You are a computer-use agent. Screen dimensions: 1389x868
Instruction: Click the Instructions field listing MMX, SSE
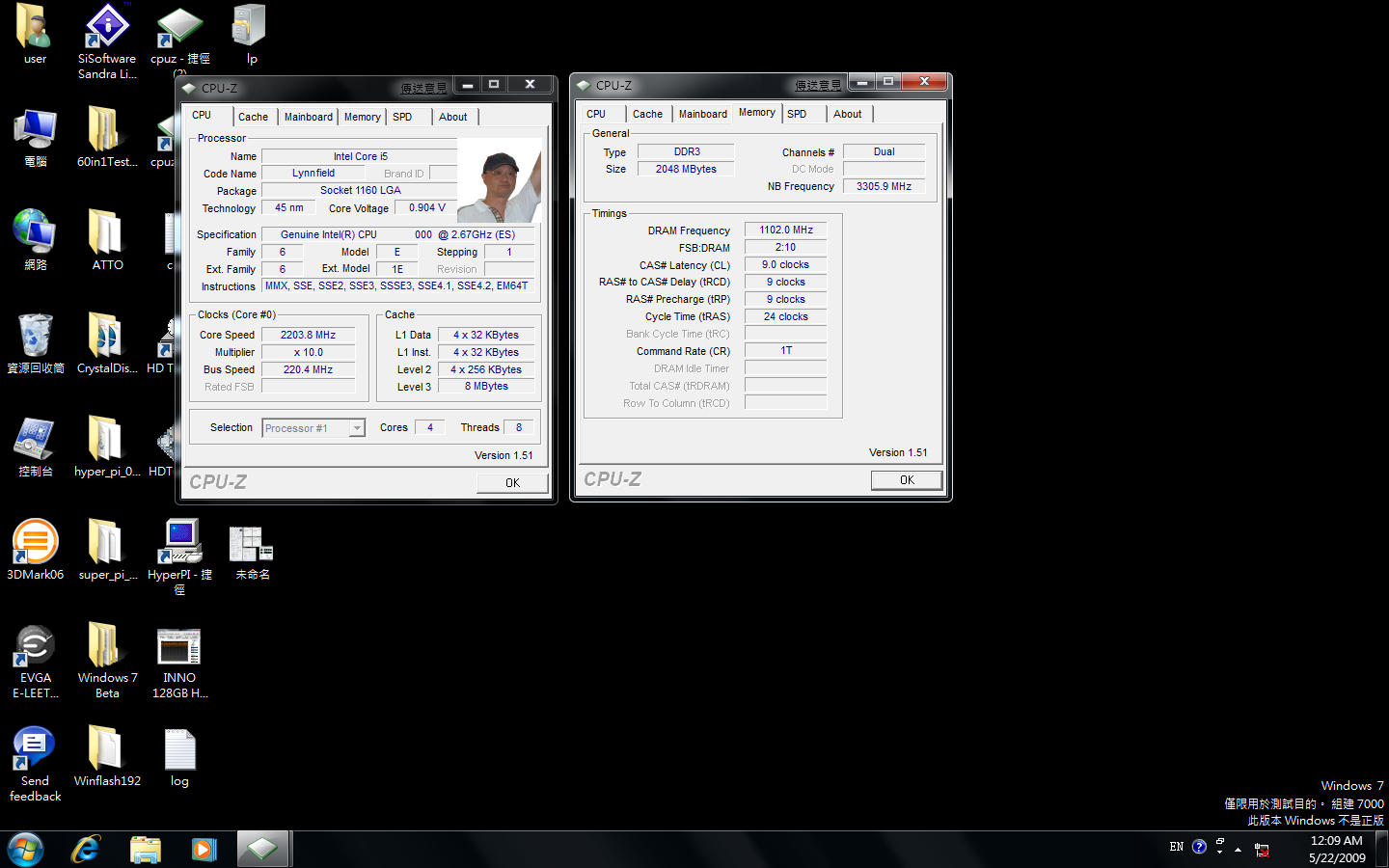pyautogui.click(x=397, y=285)
